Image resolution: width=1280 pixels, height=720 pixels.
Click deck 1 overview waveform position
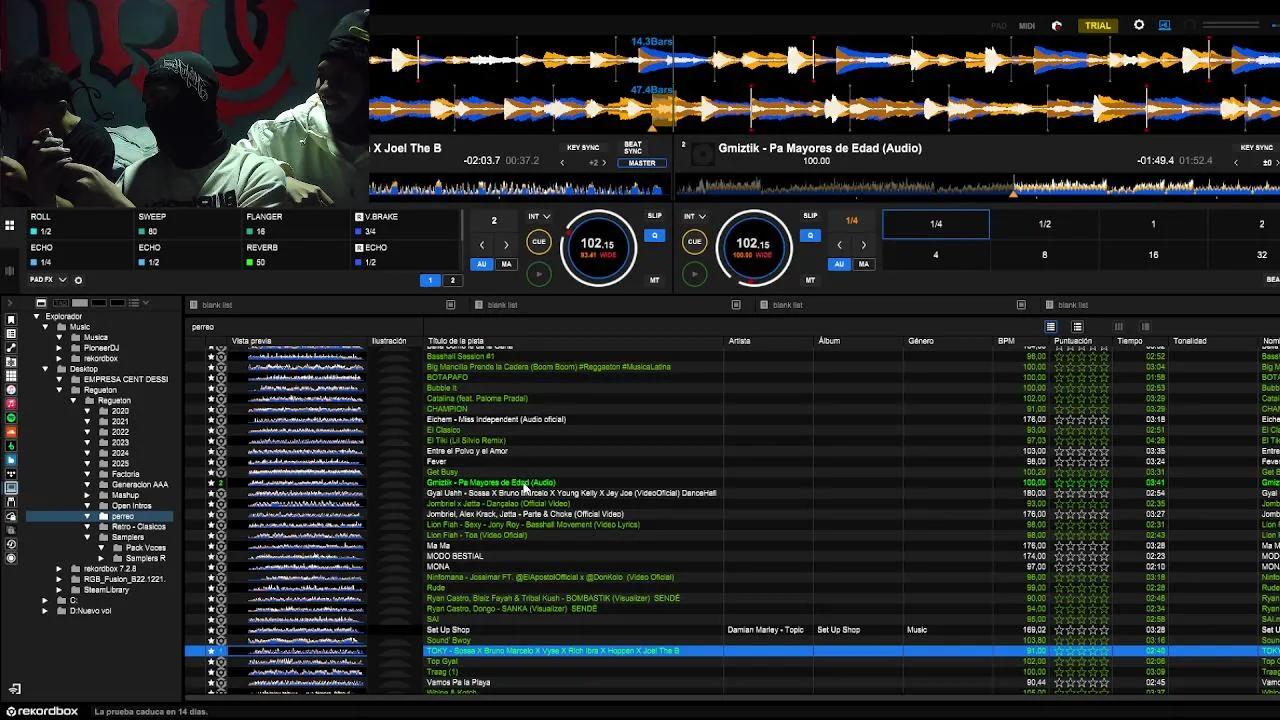(516, 187)
